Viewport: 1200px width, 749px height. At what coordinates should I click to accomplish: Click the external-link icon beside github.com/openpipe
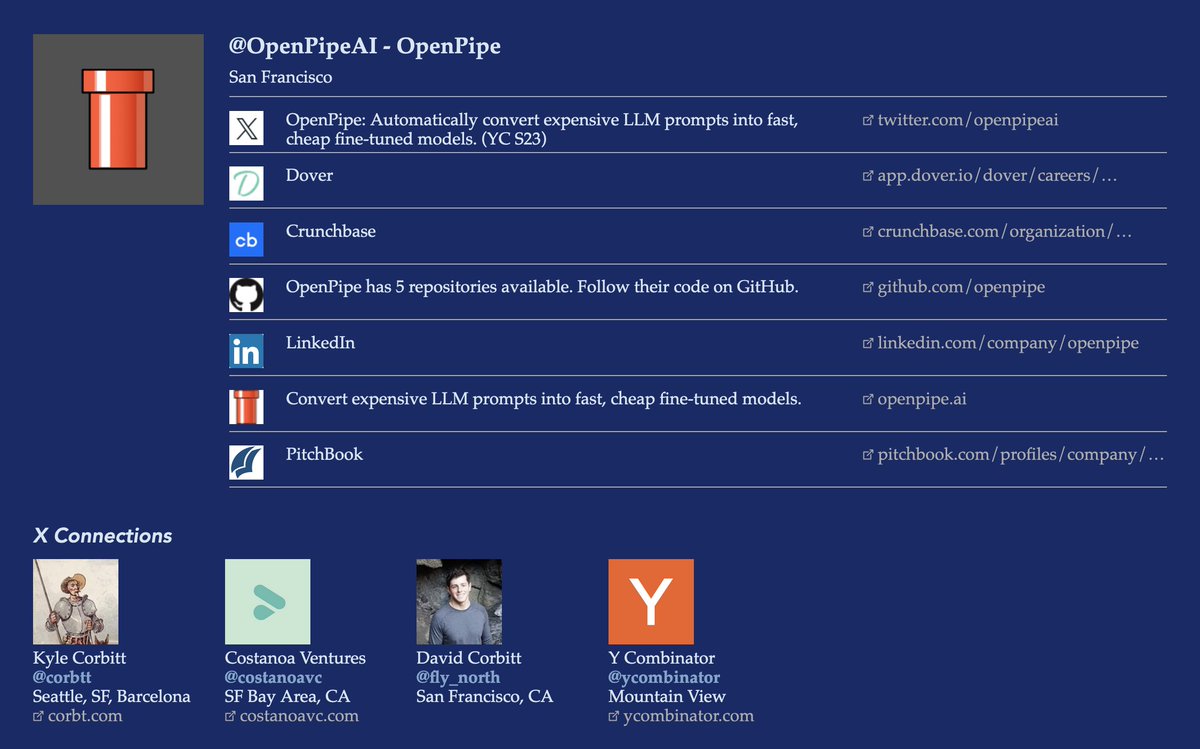[x=868, y=288]
